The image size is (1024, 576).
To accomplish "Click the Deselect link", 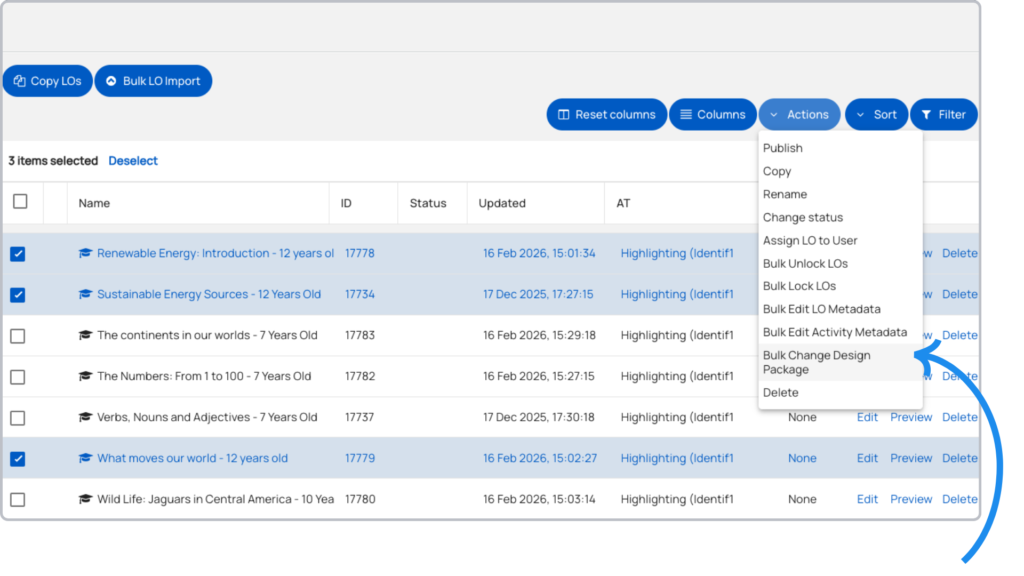I will pyautogui.click(x=133, y=161).
